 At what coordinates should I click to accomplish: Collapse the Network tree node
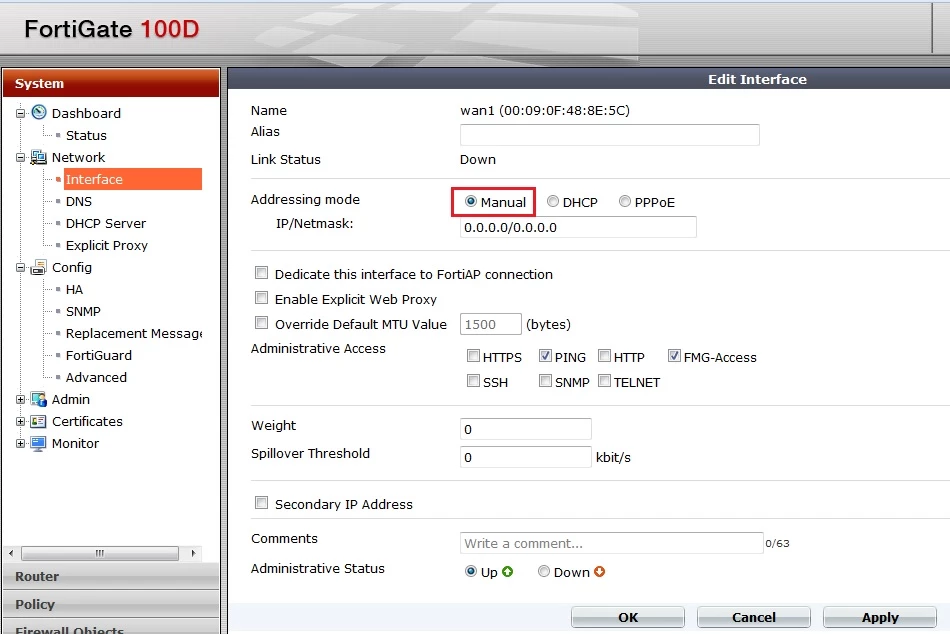21,158
